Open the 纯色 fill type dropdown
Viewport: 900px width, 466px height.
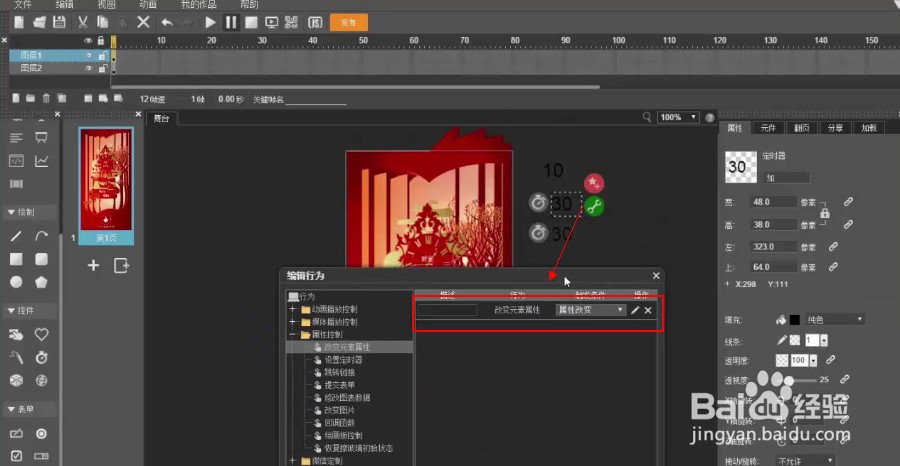pos(835,320)
